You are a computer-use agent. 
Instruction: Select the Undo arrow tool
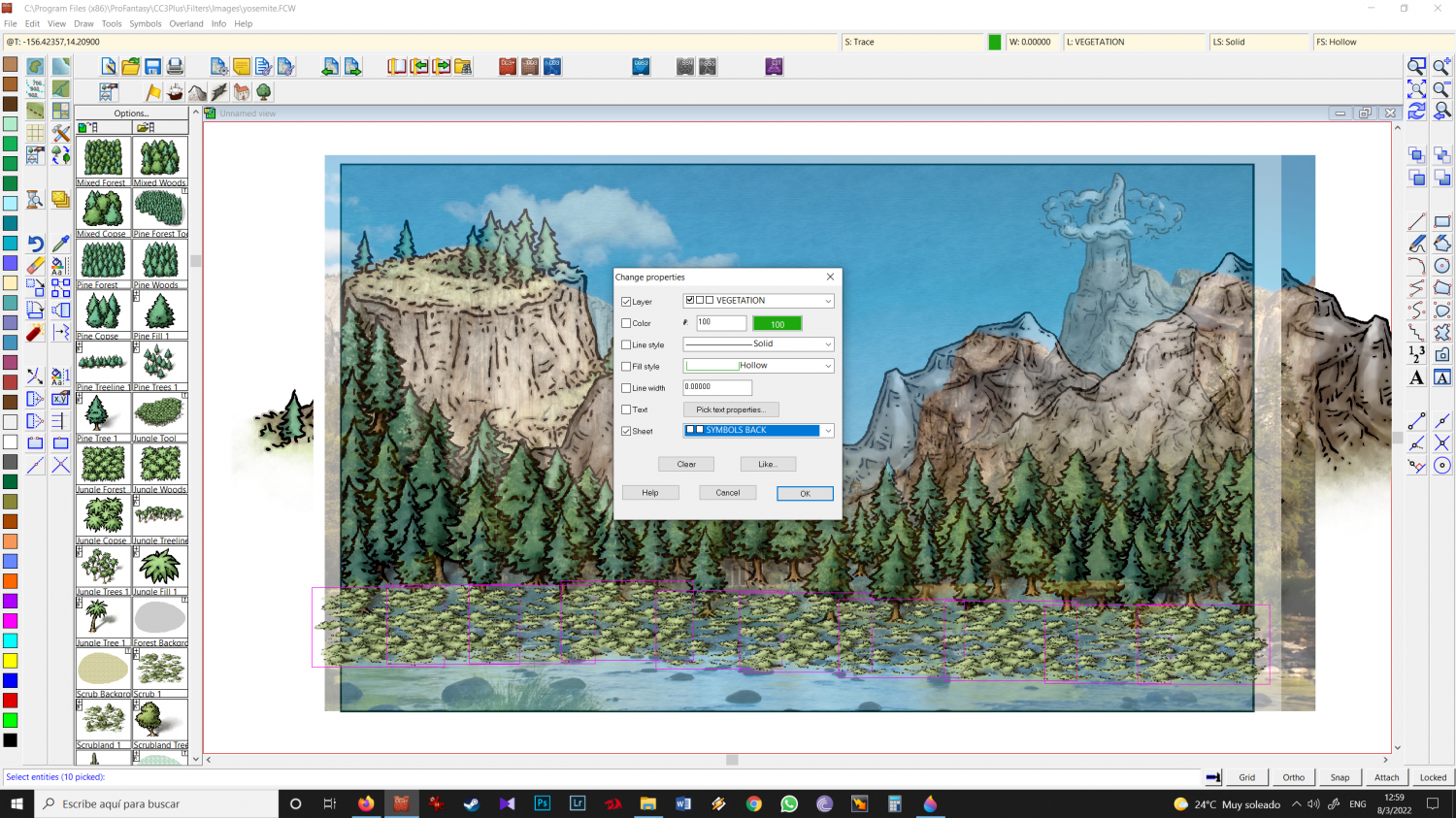[x=35, y=244]
